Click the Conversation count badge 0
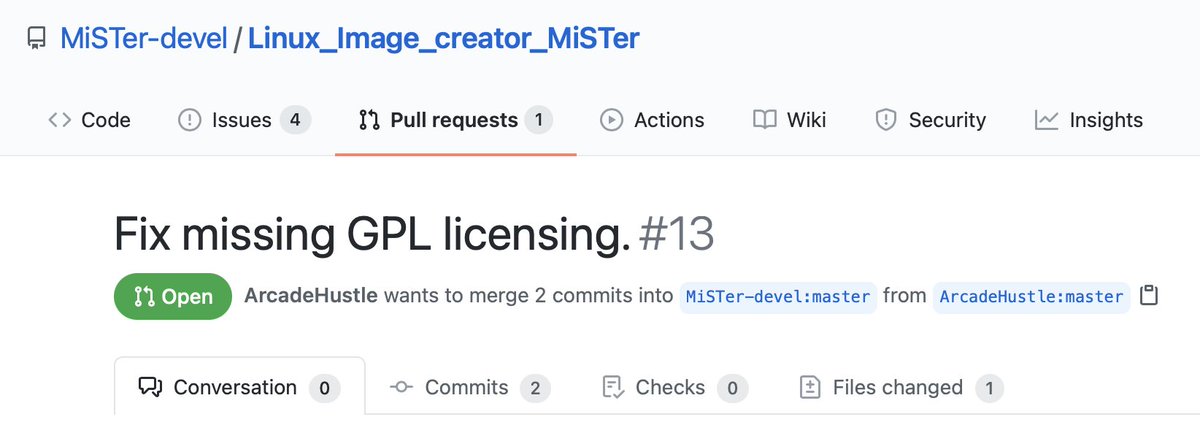The height and width of the screenshot is (425, 1200). (324, 388)
